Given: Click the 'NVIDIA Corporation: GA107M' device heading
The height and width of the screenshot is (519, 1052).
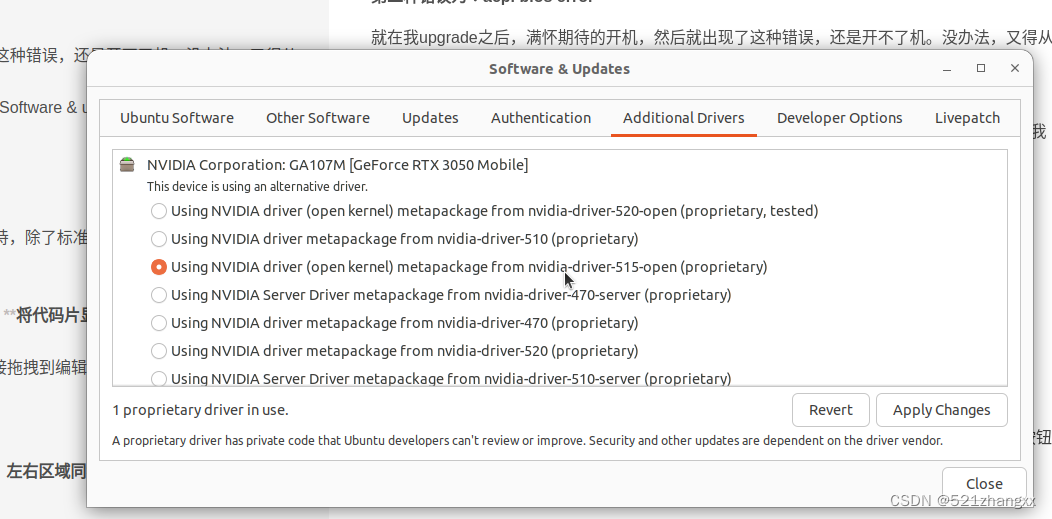Looking at the screenshot, I should pos(337,165).
